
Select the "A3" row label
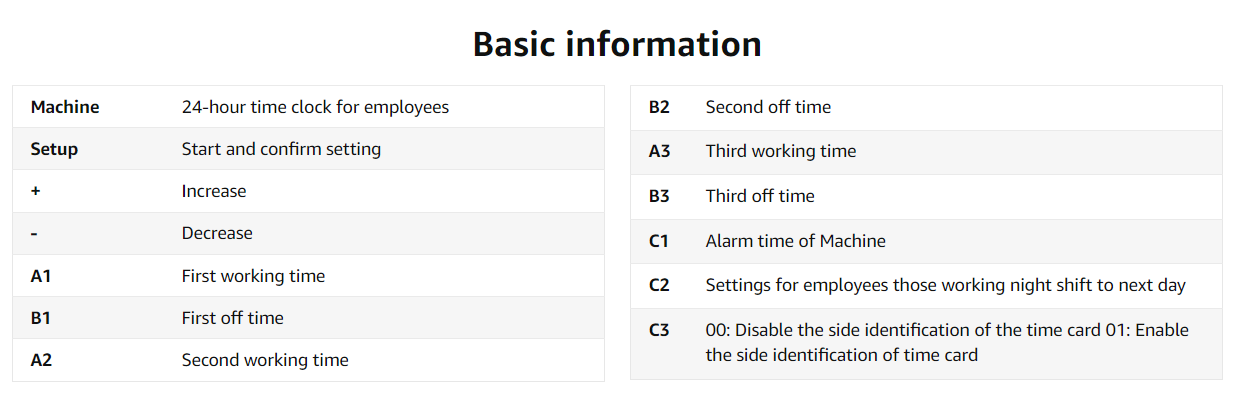click(x=659, y=151)
